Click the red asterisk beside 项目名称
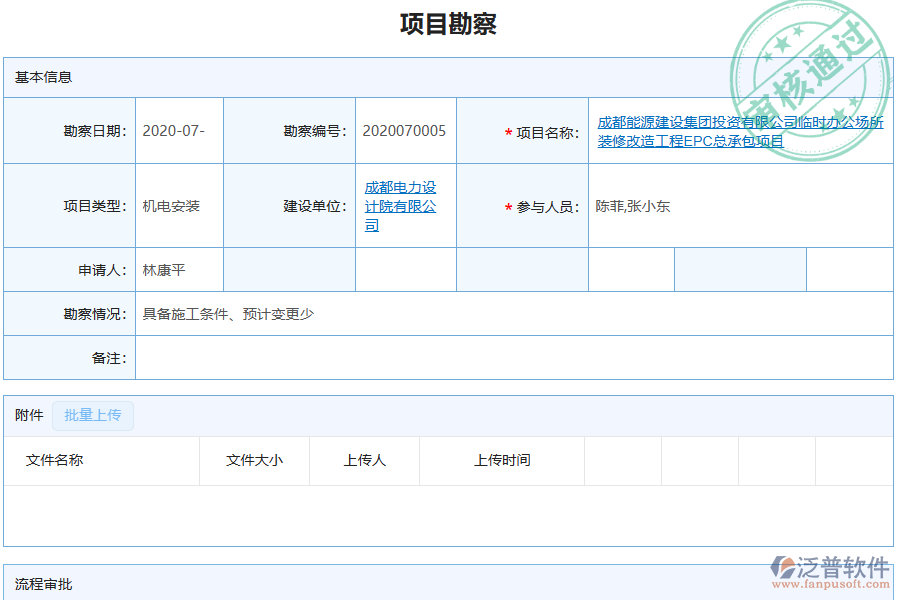 pyautogui.click(x=508, y=130)
